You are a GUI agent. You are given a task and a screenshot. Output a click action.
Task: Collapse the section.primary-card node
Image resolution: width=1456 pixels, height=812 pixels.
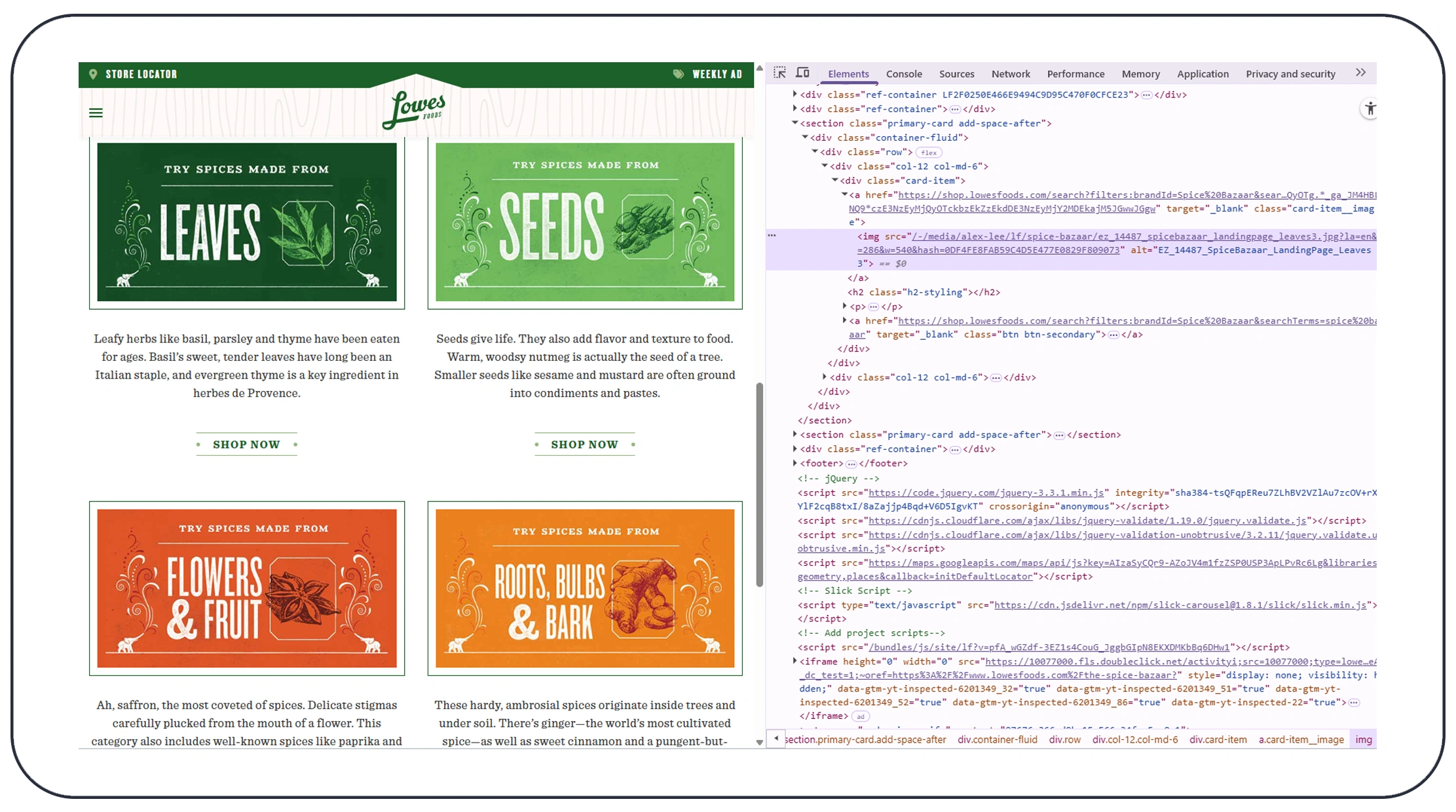pos(794,123)
